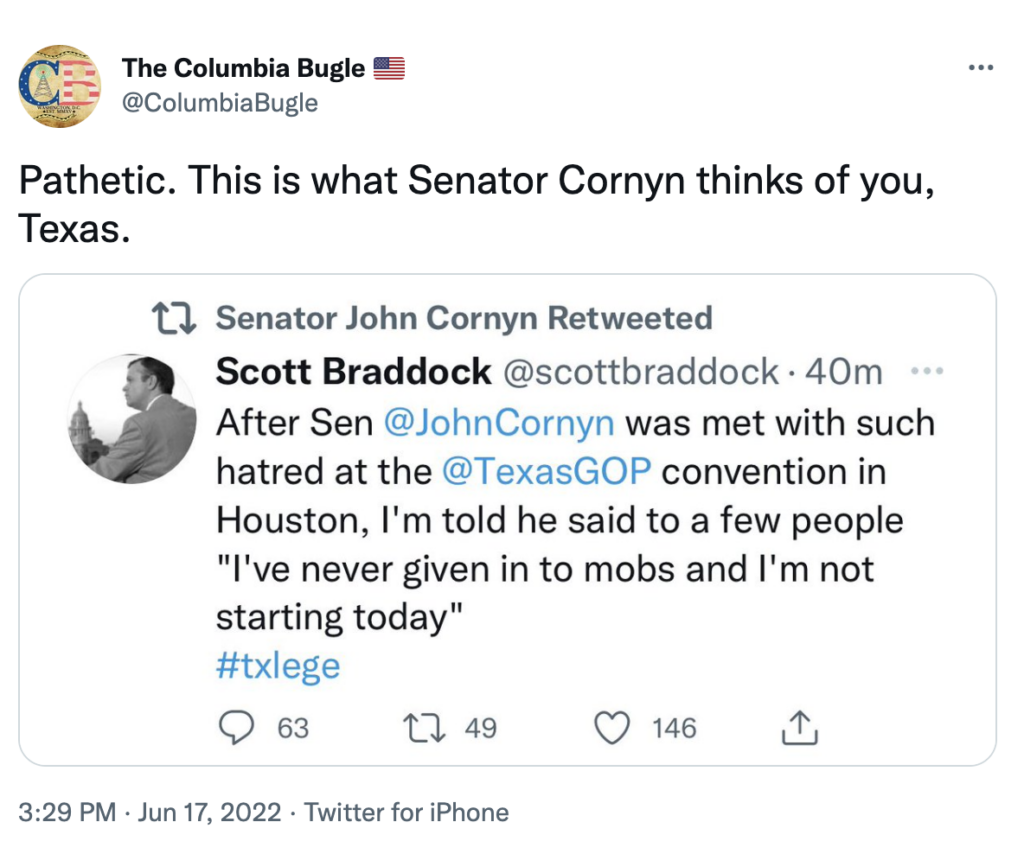
Task: Click the Twitter for iPhone source label
Action: point(406,812)
